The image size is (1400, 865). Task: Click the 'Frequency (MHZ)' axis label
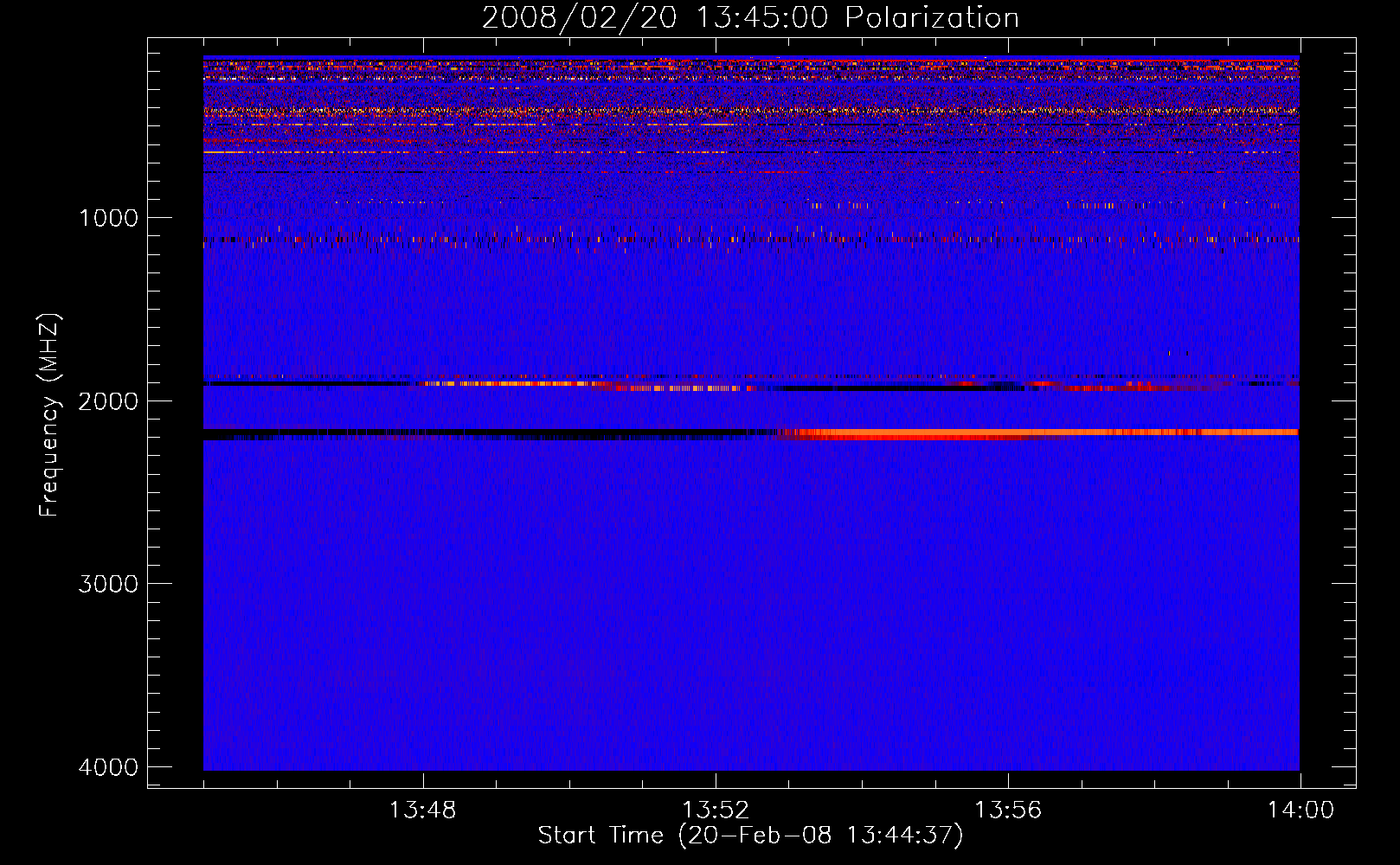[x=50, y=415]
